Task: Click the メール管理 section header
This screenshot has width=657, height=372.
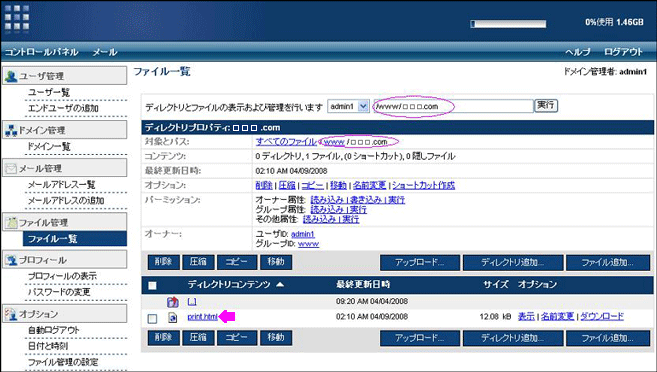Action: 65,168
